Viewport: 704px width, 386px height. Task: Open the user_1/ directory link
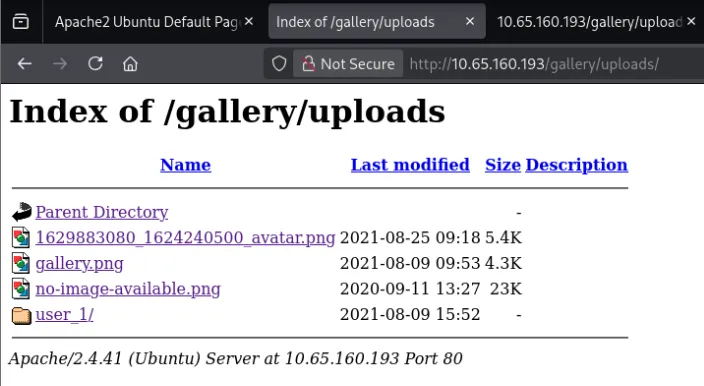(x=65, y=314)
